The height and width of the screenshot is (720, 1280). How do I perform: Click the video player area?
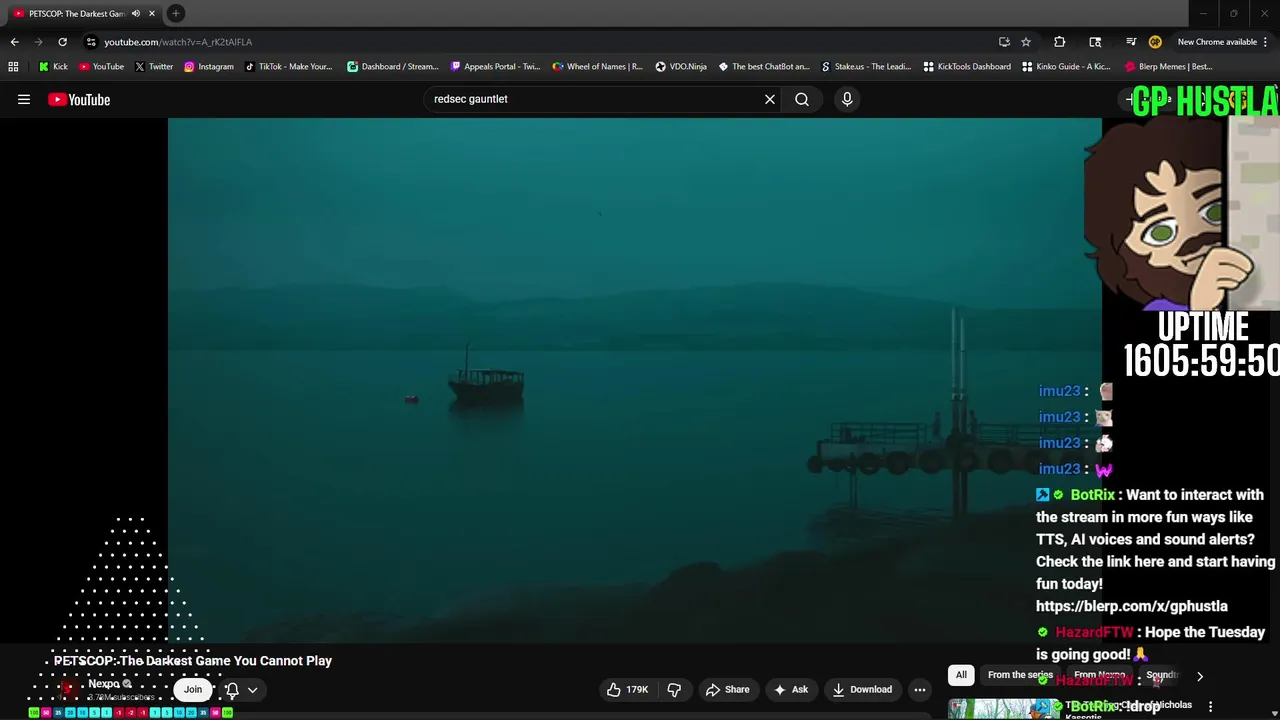[x=634, y=380]
